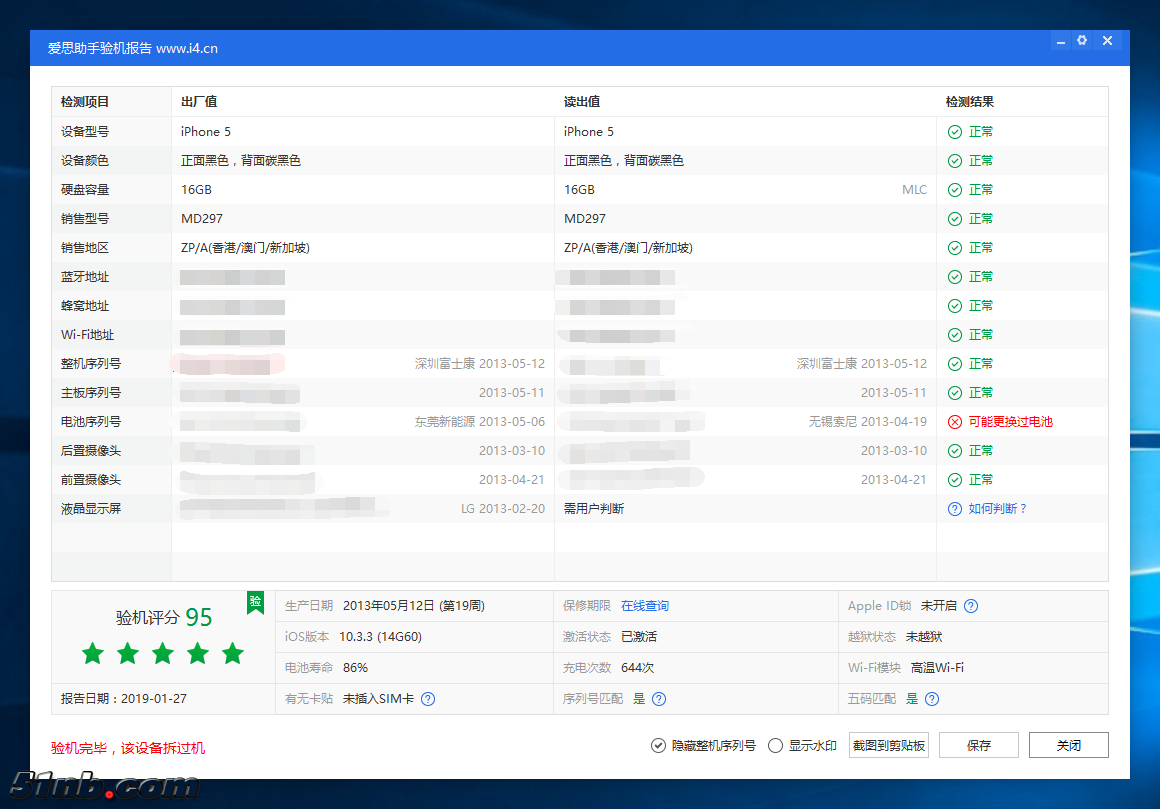
Task: Click the green check icon in 设备型号 row
Action: [955, 132]
